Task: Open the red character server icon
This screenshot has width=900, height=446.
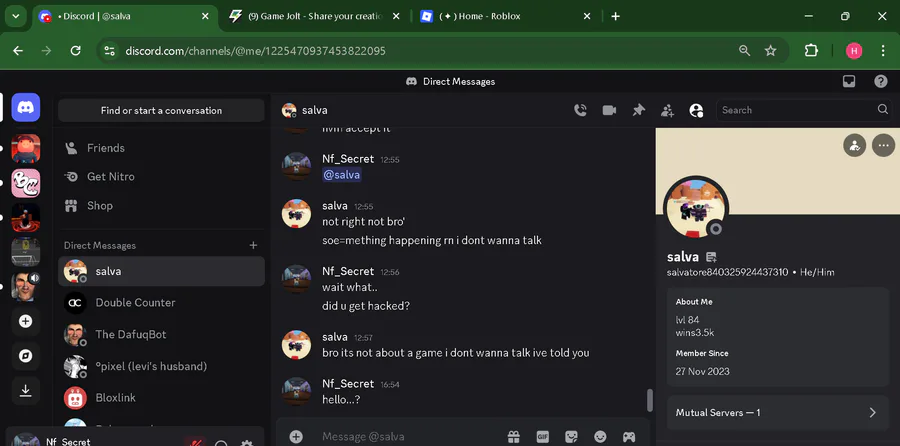Action: coord(25,149)
